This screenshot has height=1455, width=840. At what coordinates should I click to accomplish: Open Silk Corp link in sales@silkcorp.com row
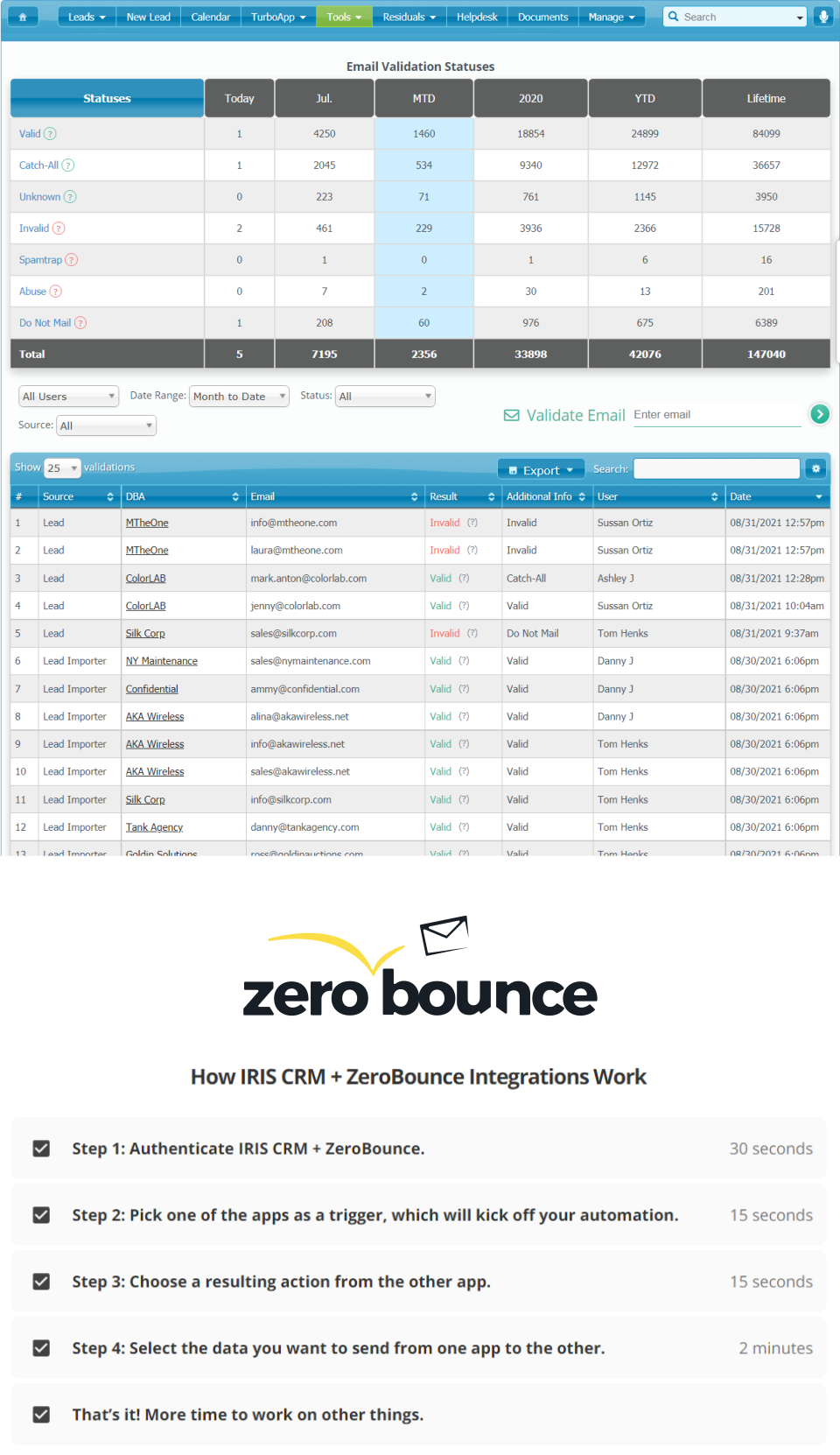tap(145, 634)
